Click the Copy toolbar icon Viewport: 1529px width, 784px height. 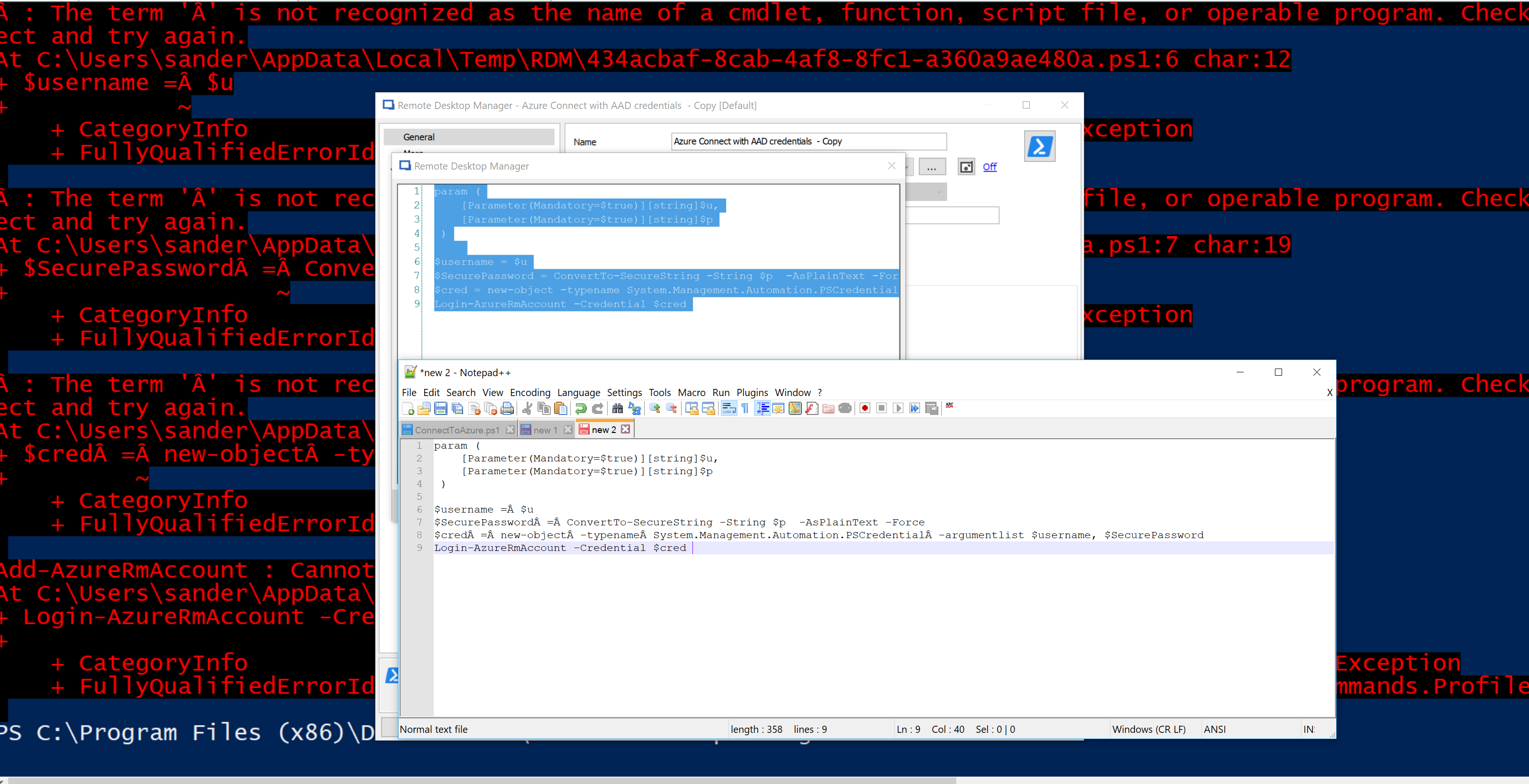coord(544,408)
